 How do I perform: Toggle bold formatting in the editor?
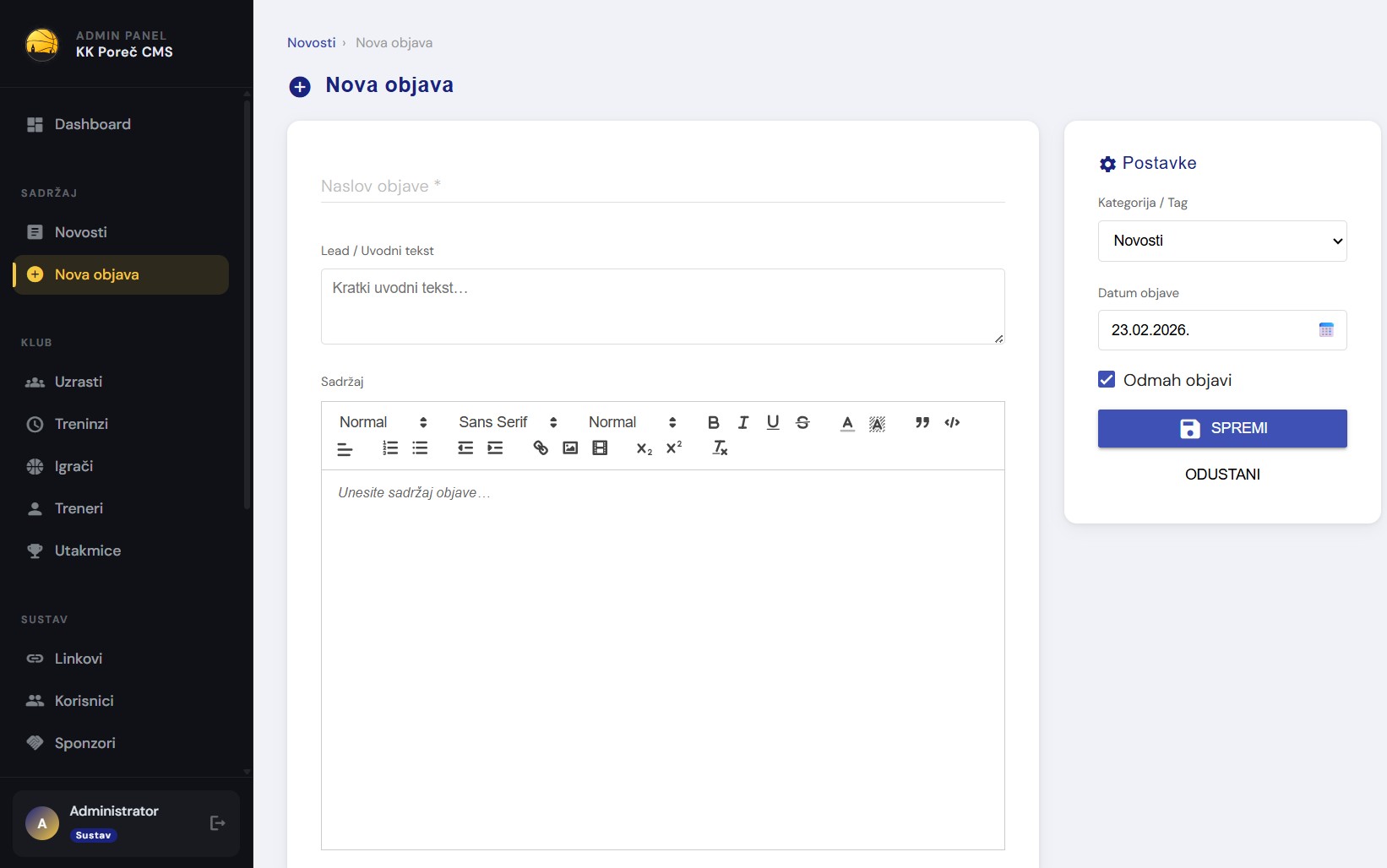click(x=714, y=422)
